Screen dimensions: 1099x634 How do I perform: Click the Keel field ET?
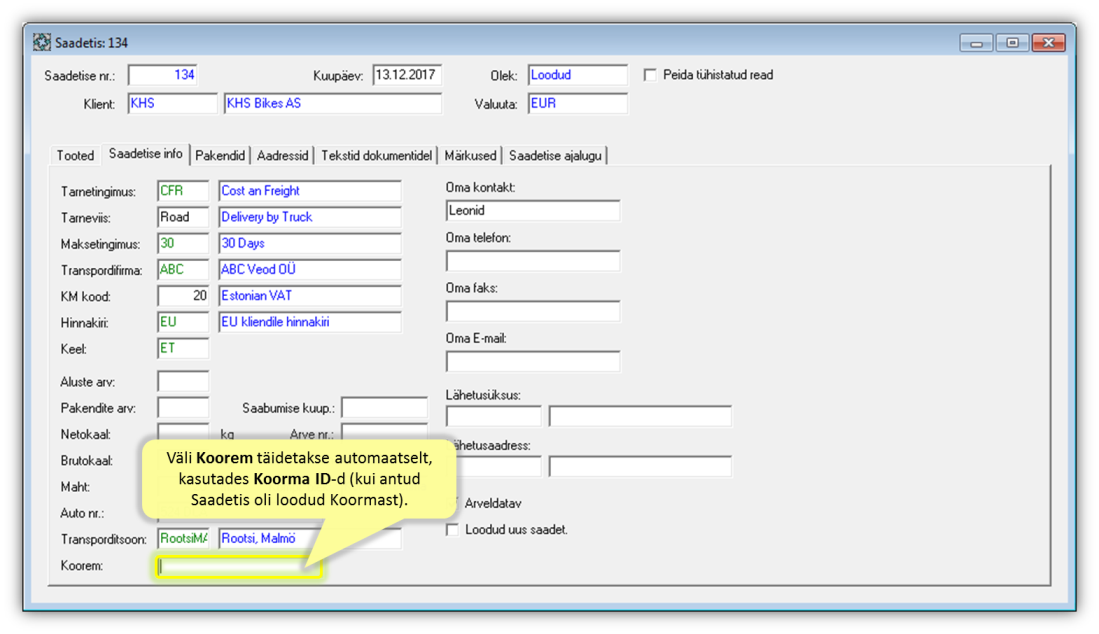[183, 349]
